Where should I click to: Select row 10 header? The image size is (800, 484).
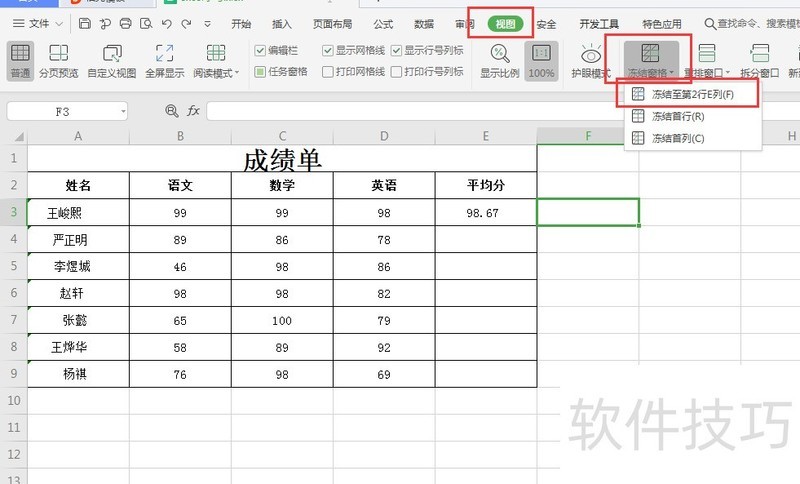(x=14, y=400)
